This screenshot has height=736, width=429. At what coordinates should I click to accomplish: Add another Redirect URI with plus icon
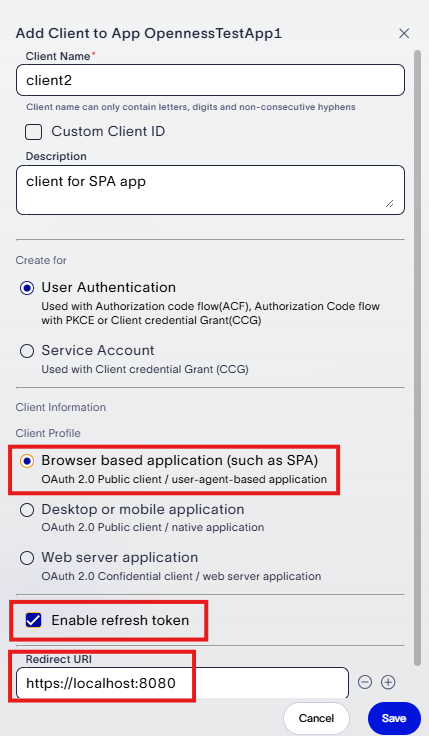(388, 682)
